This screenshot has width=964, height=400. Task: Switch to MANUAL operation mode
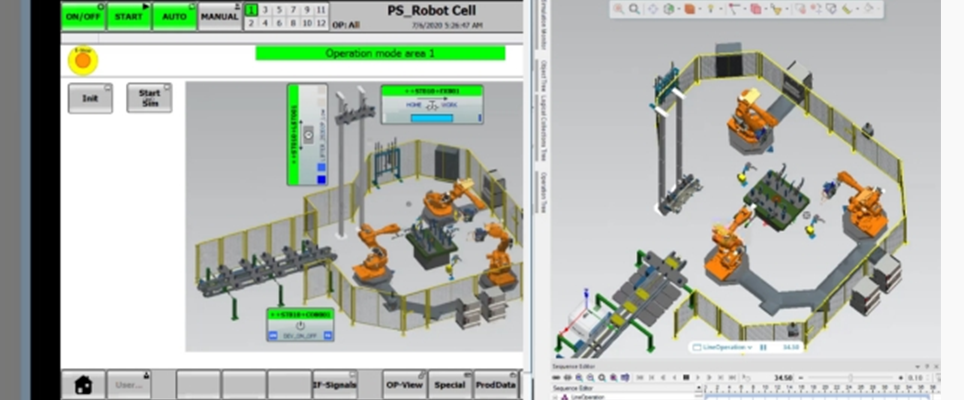coord(219,16)
